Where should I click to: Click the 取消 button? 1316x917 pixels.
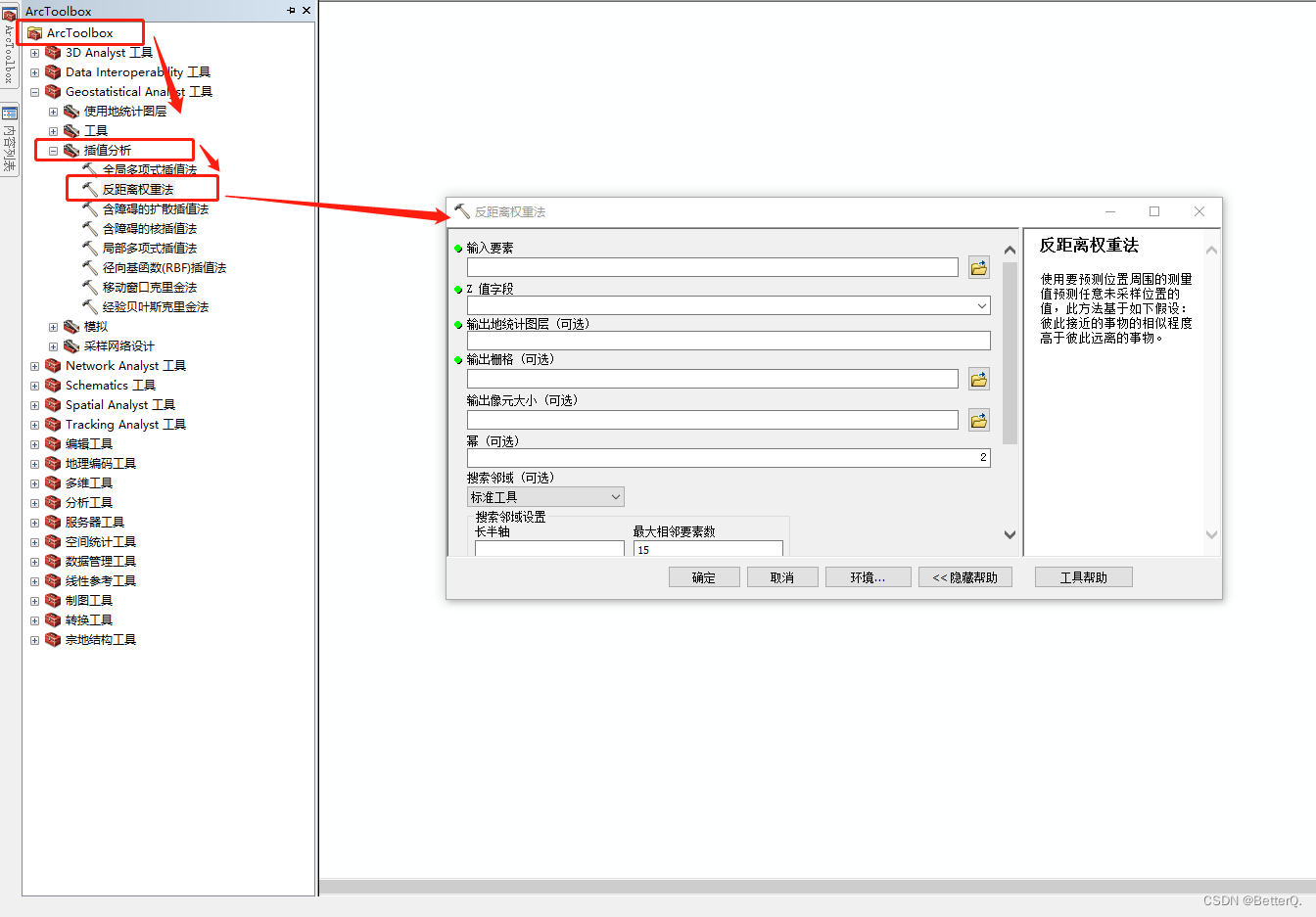(782, 577)
